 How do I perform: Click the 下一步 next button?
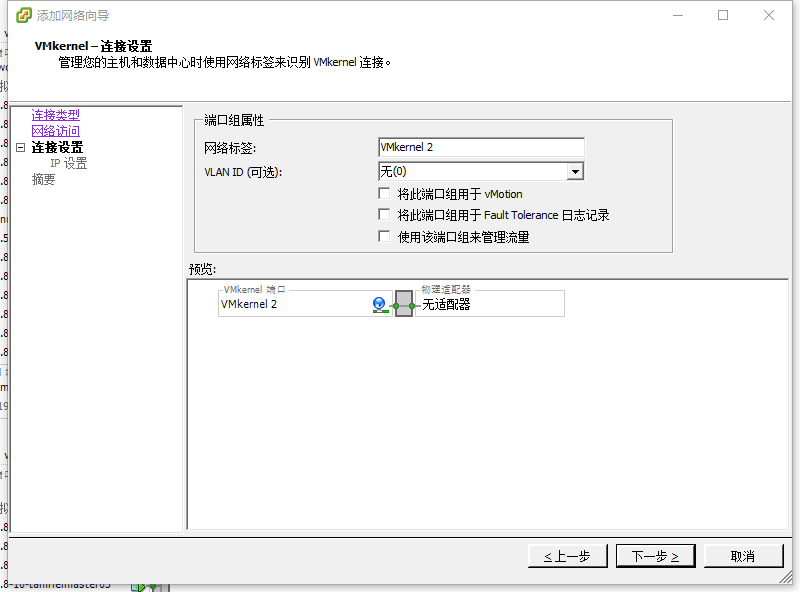pyautogui.click(x=656, y=556)
